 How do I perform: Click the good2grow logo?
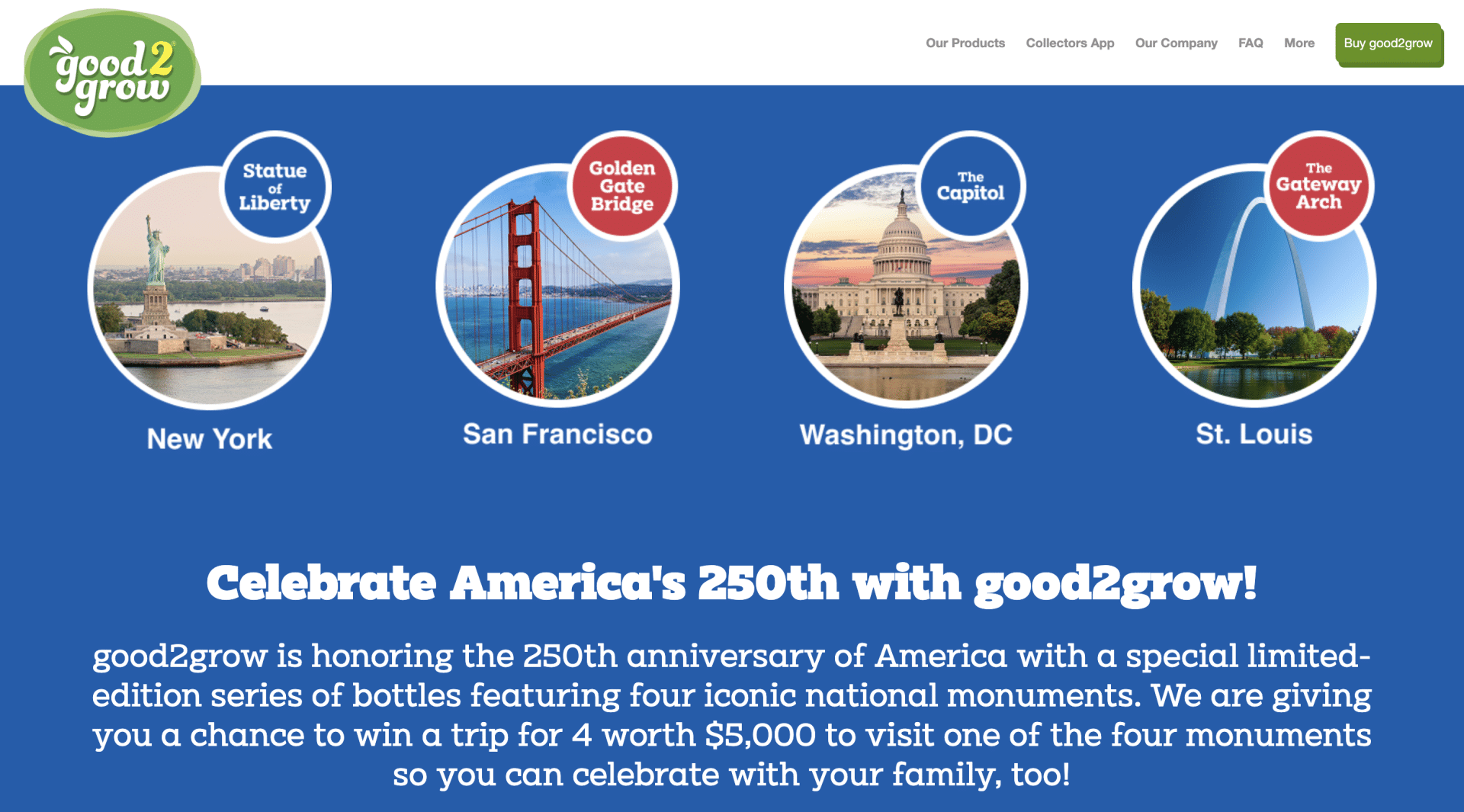(112, 73)
